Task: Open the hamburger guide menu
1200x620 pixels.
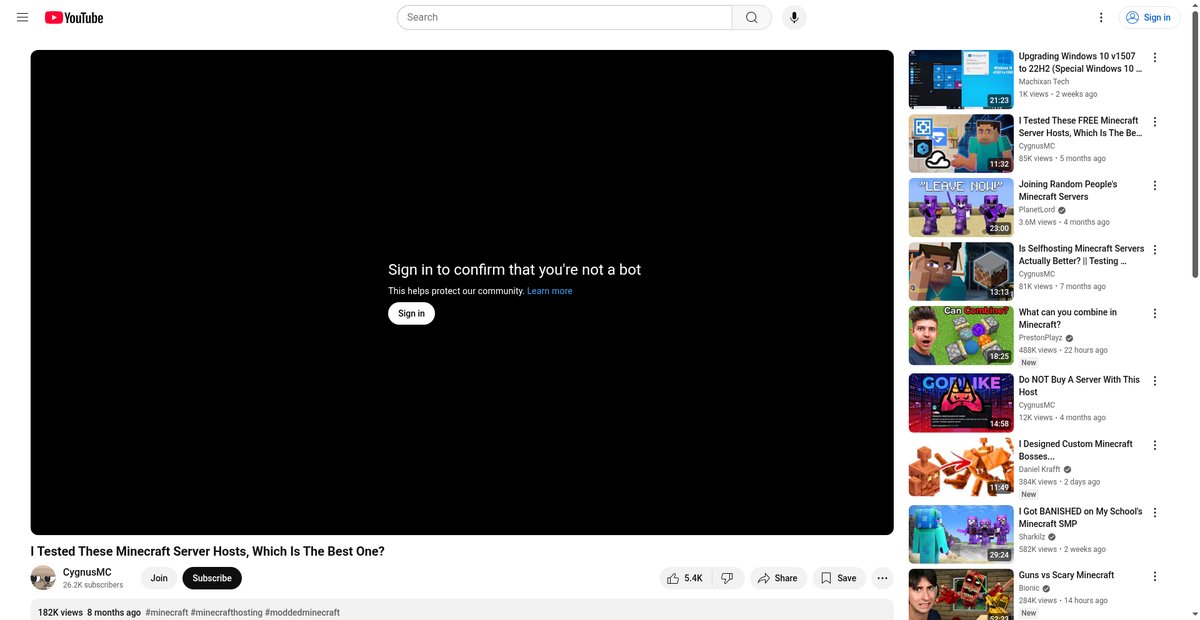Action: tap(23, 17)
